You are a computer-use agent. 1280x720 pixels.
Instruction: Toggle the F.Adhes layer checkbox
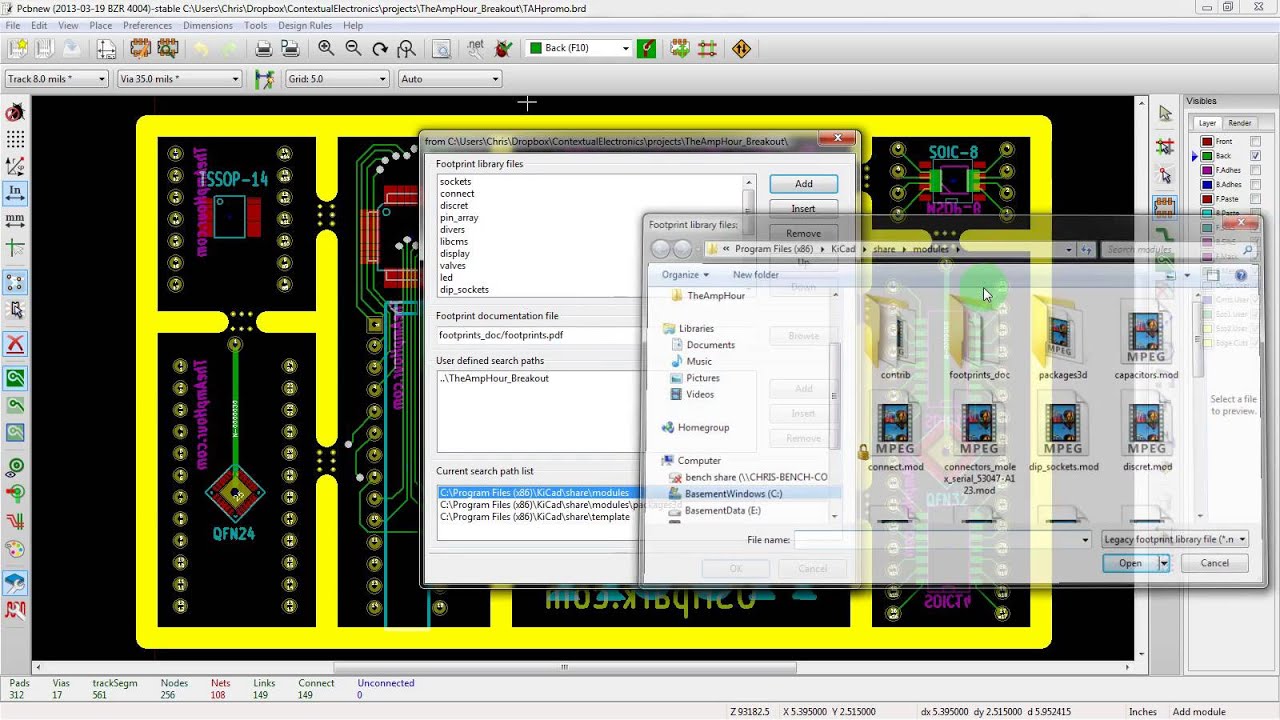pos(1255,170)
